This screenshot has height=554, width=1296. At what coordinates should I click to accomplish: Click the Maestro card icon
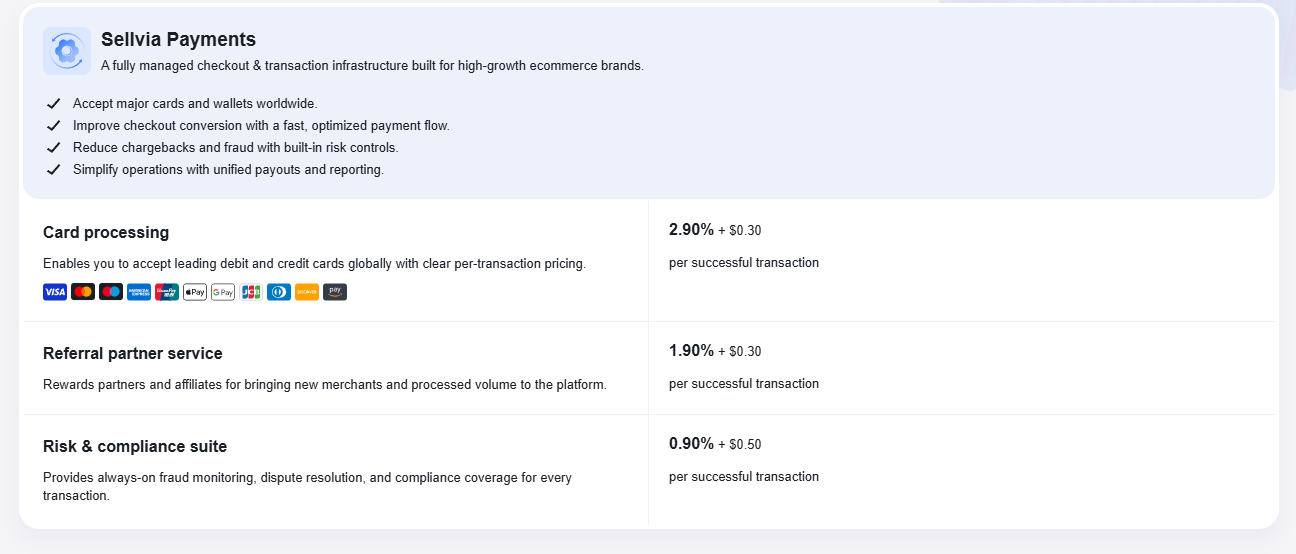pyautogui.click(x=111, y=292)
